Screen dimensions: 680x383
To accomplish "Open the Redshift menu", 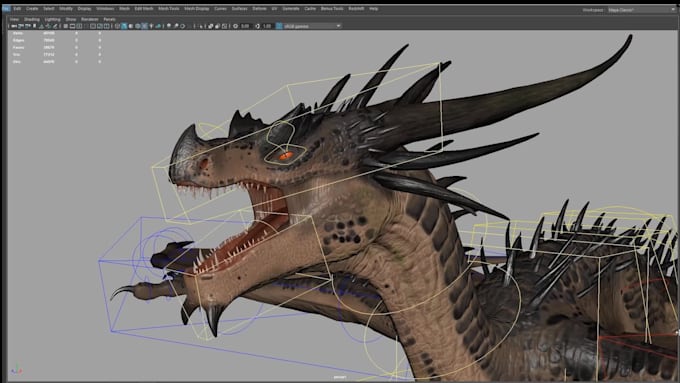I will click(356, 9).
